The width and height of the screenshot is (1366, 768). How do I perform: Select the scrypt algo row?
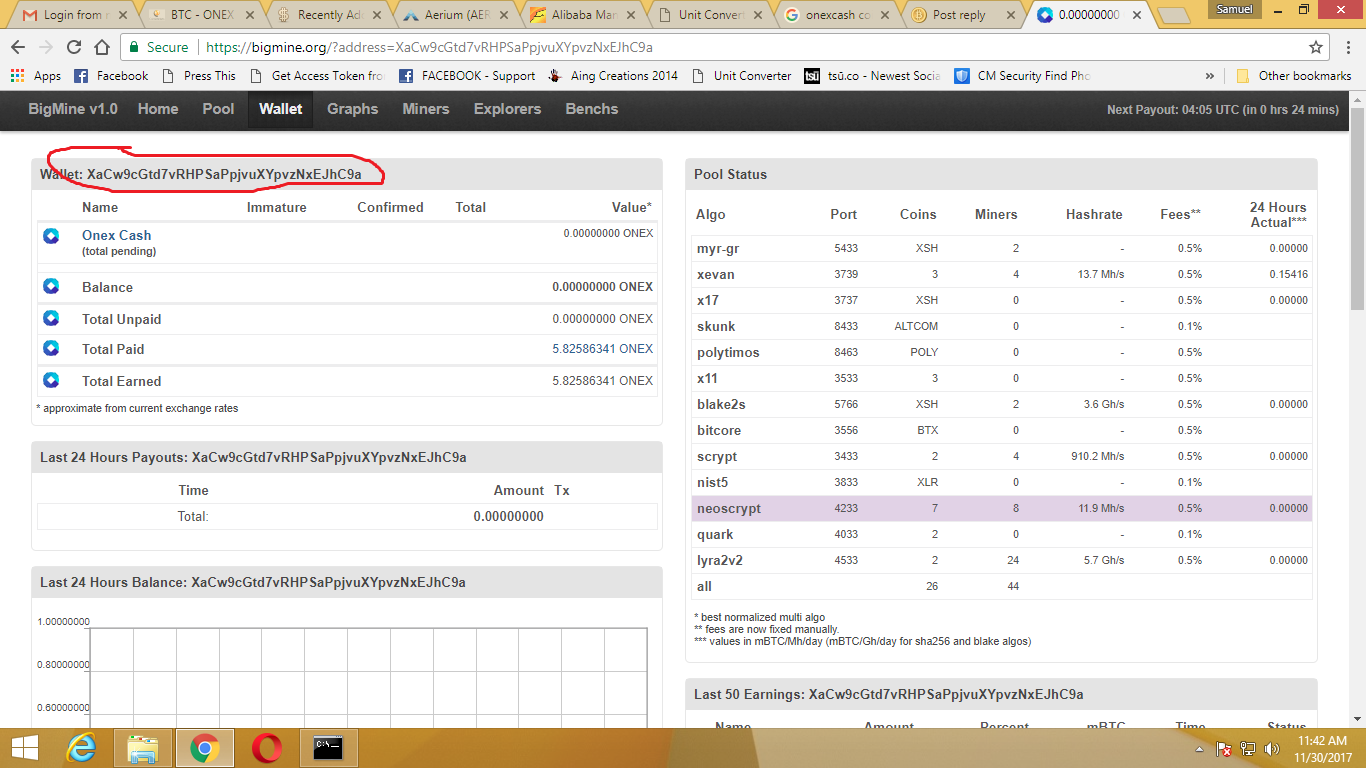(1002, 456)
